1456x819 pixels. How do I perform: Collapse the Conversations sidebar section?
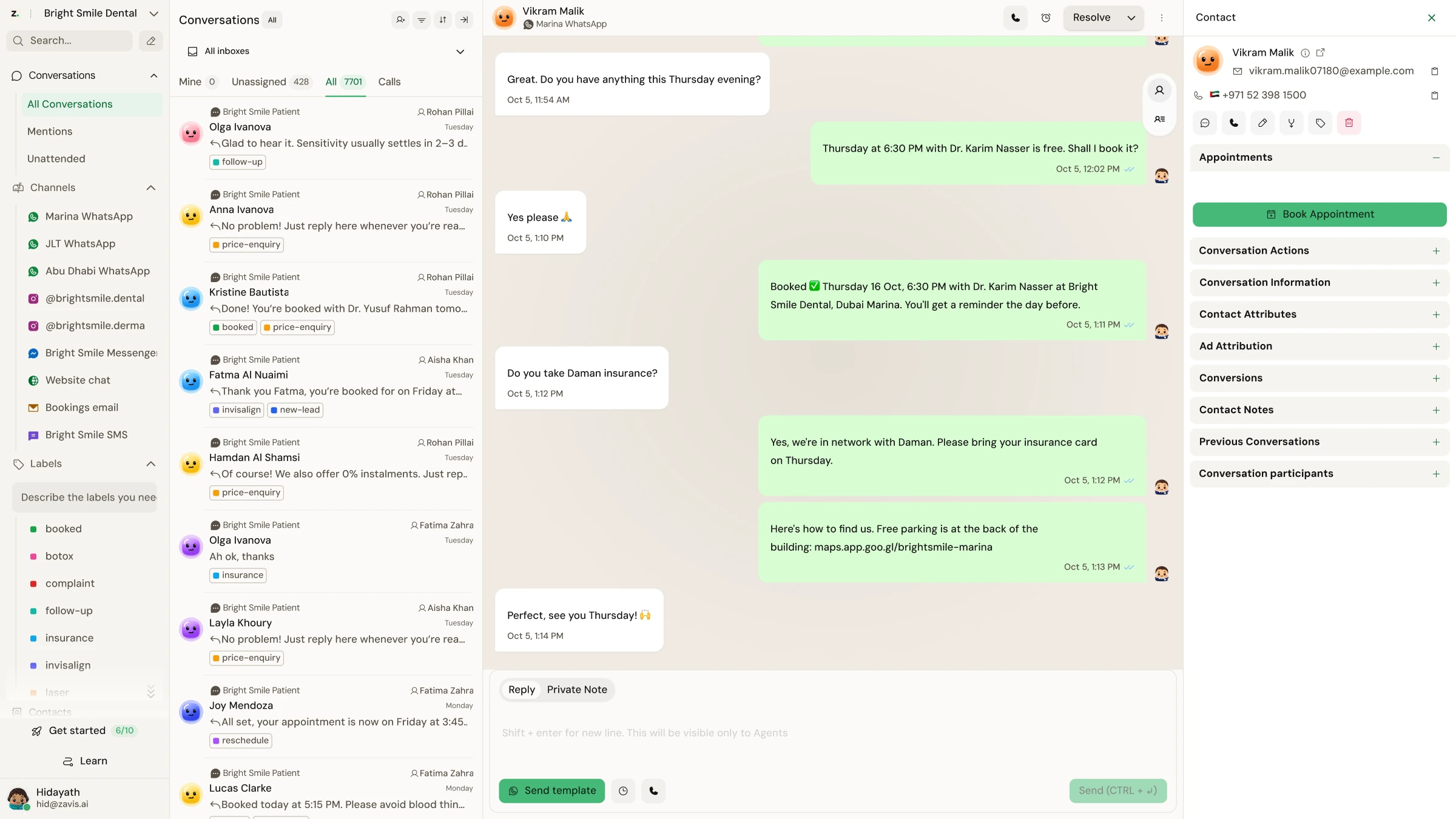click(154, 76)
